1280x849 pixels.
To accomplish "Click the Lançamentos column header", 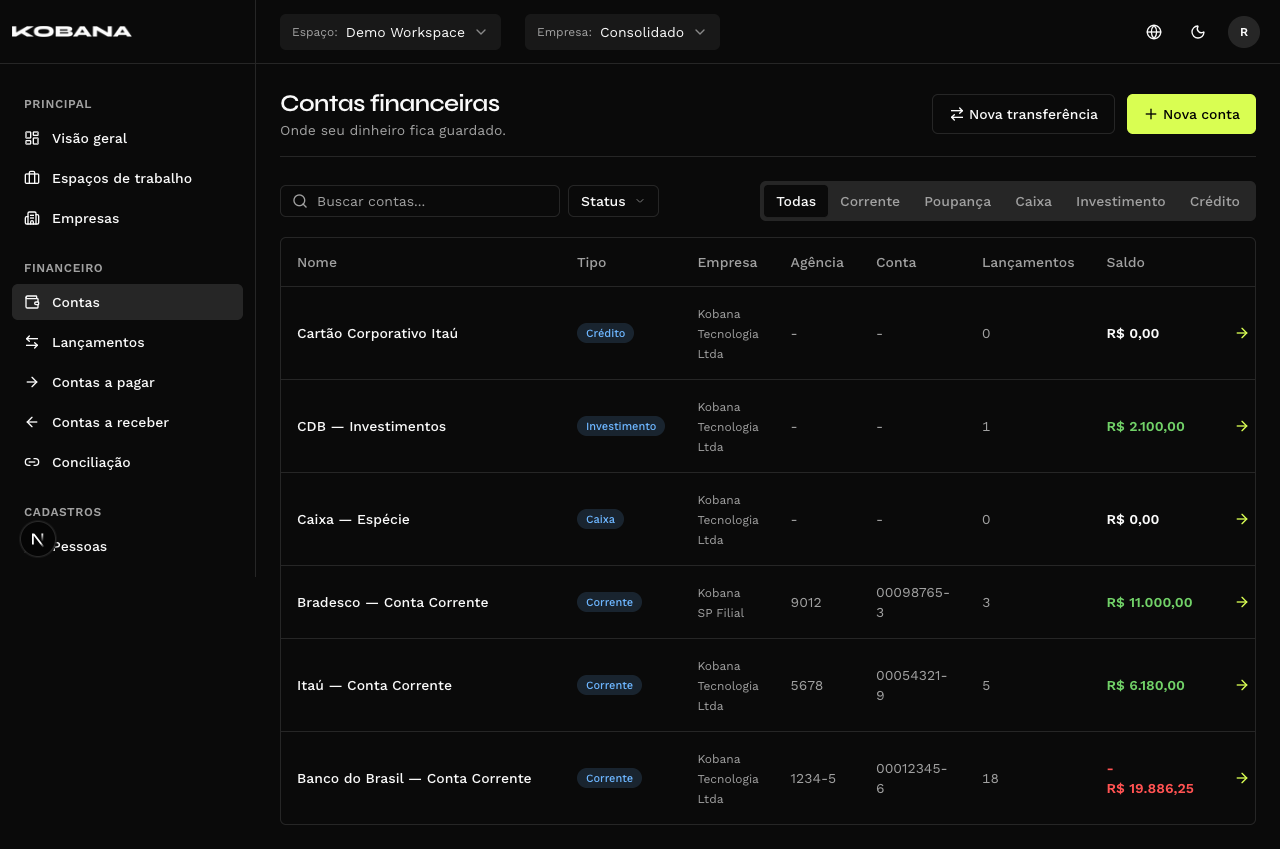I will 1028,262.
